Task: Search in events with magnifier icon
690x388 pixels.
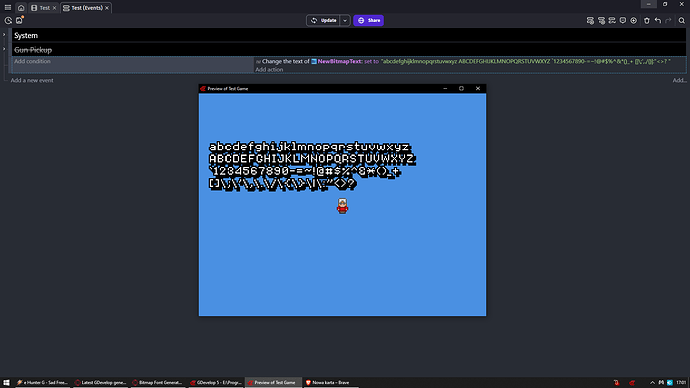Action: click(x=681, y=20)
